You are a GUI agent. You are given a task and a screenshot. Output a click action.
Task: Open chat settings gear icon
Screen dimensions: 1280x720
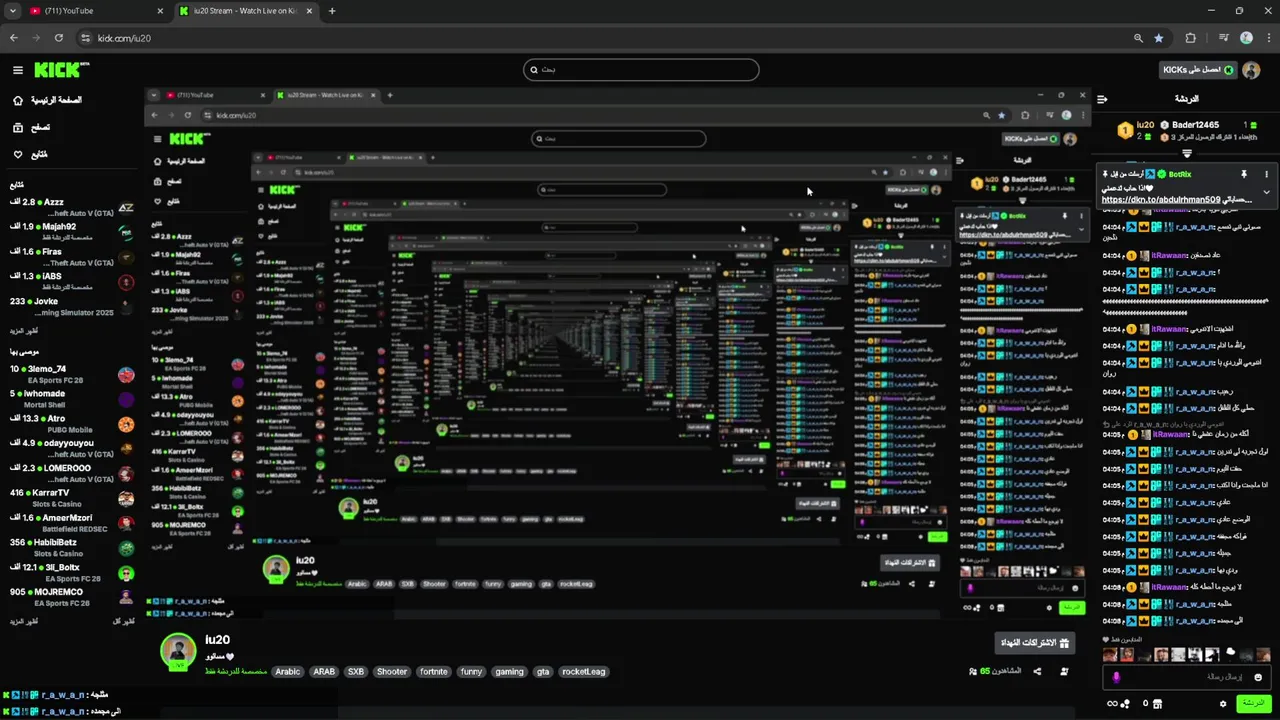(x=1222, y=704)
